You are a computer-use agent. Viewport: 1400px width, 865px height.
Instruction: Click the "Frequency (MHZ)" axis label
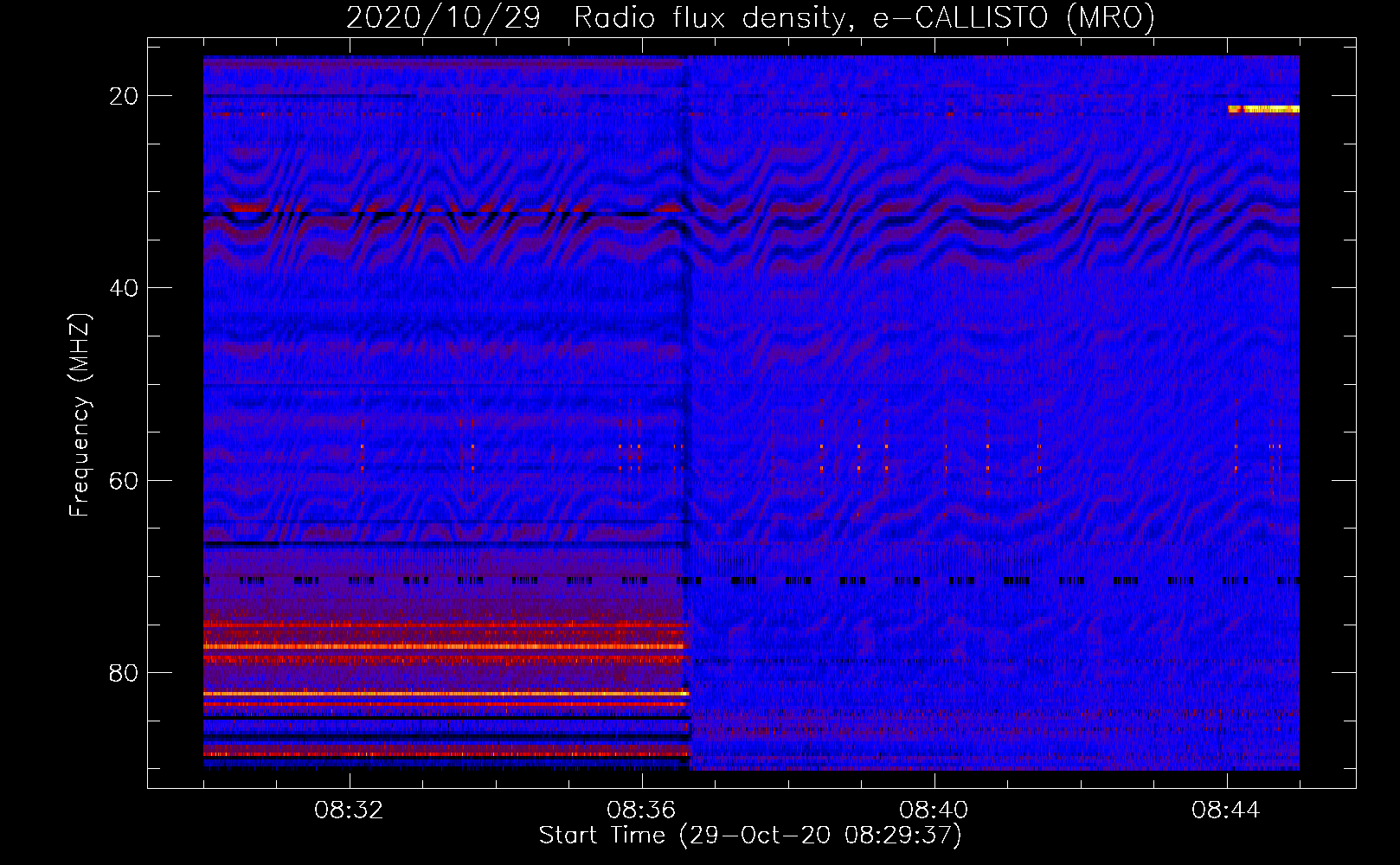(x=80, y=415)
